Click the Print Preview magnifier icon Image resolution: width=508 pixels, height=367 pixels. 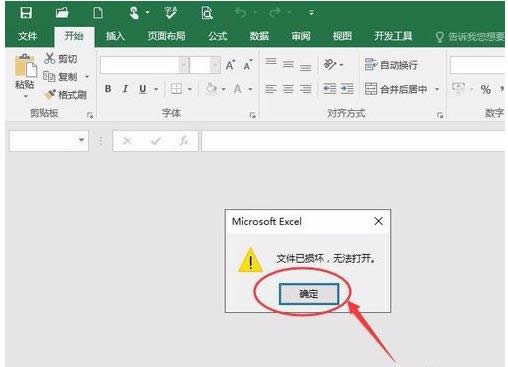pos(207,13)
